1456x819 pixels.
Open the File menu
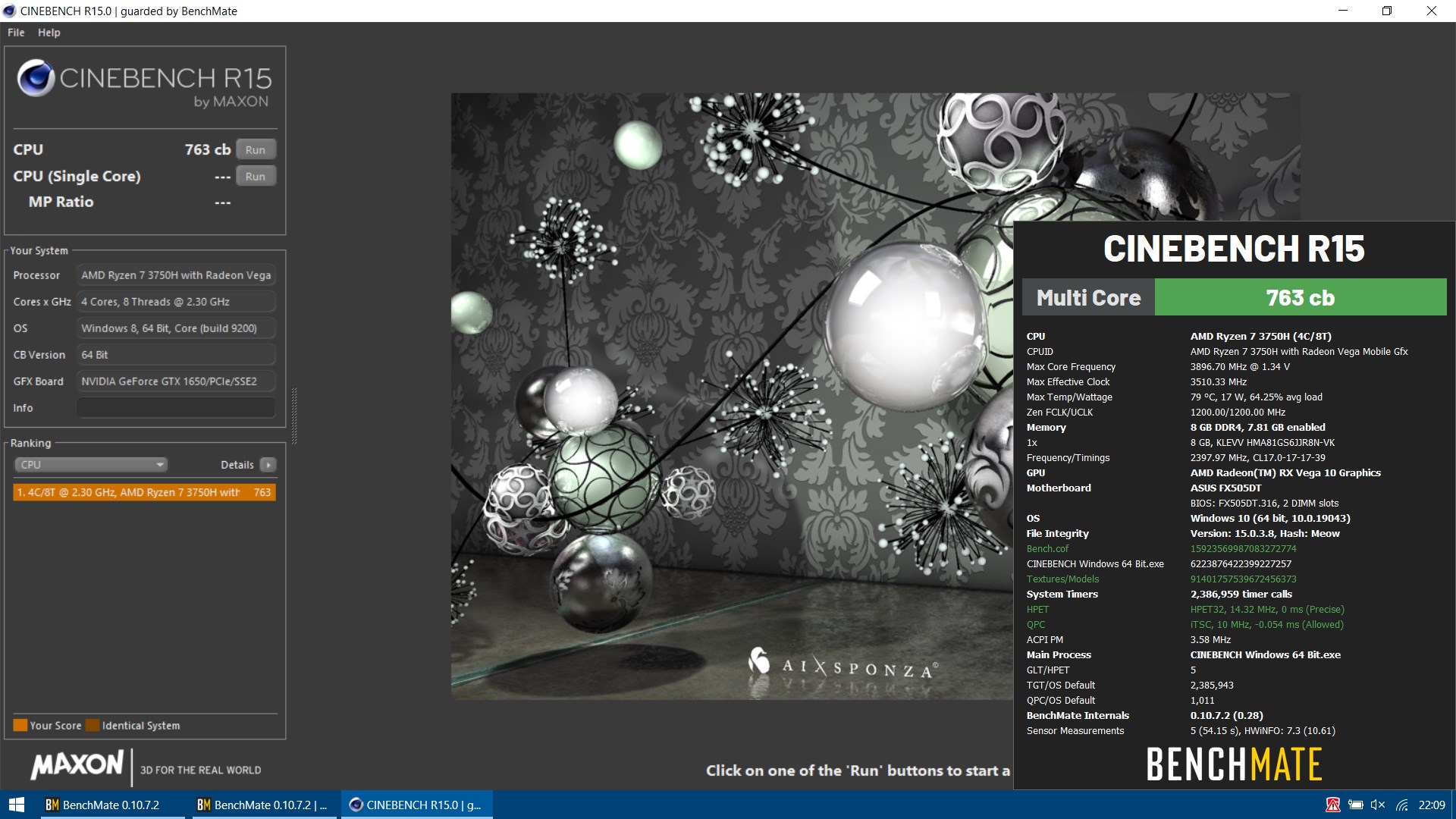[x=16, y=33]
